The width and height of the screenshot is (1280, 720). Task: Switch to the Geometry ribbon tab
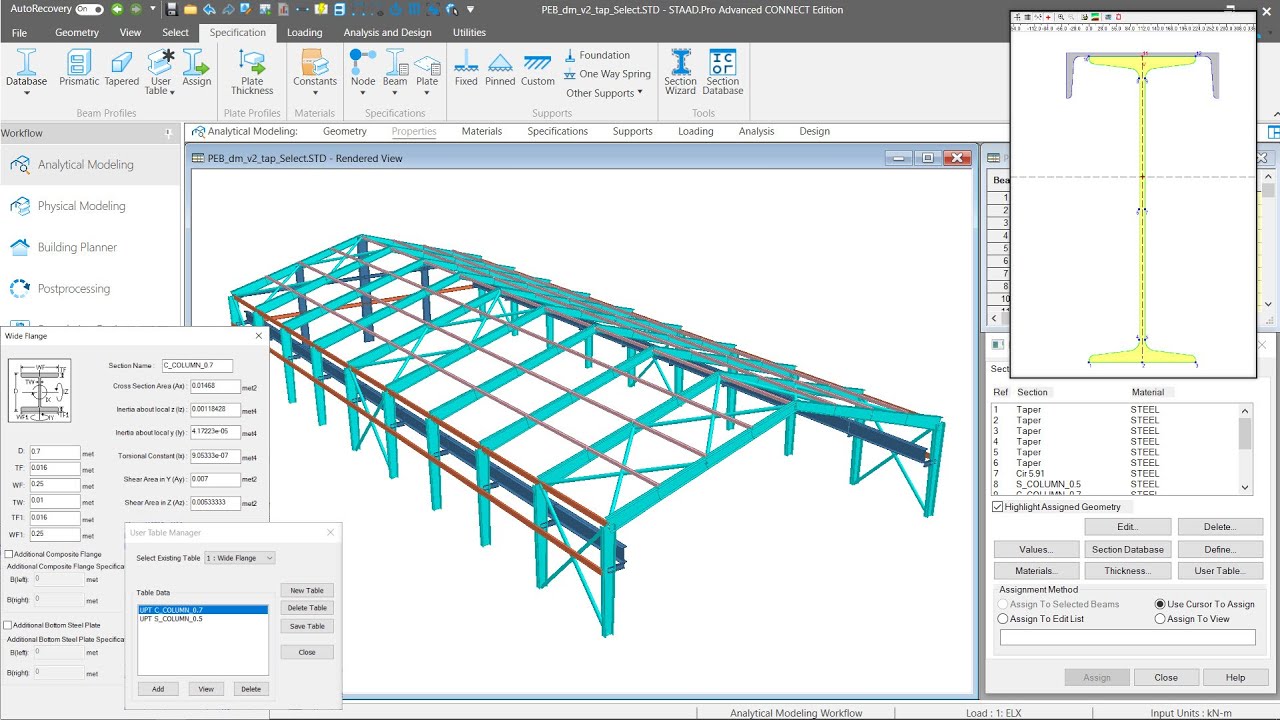(77, 32)
